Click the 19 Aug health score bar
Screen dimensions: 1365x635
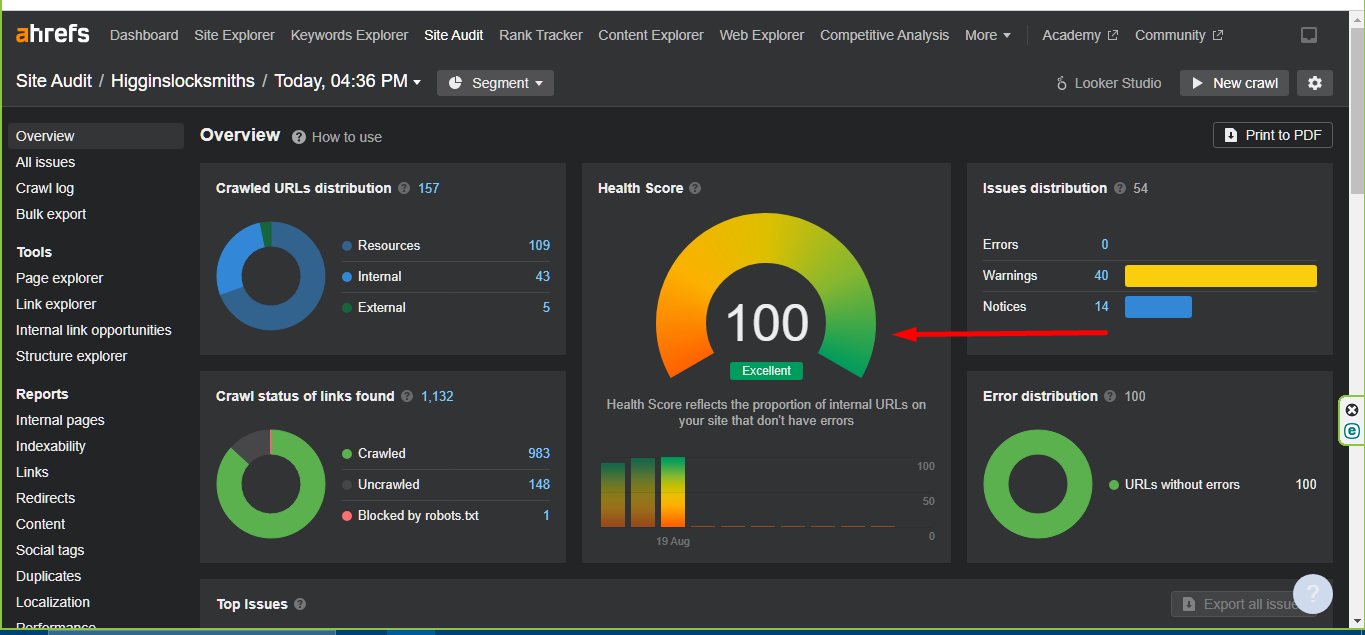(673, 492)
